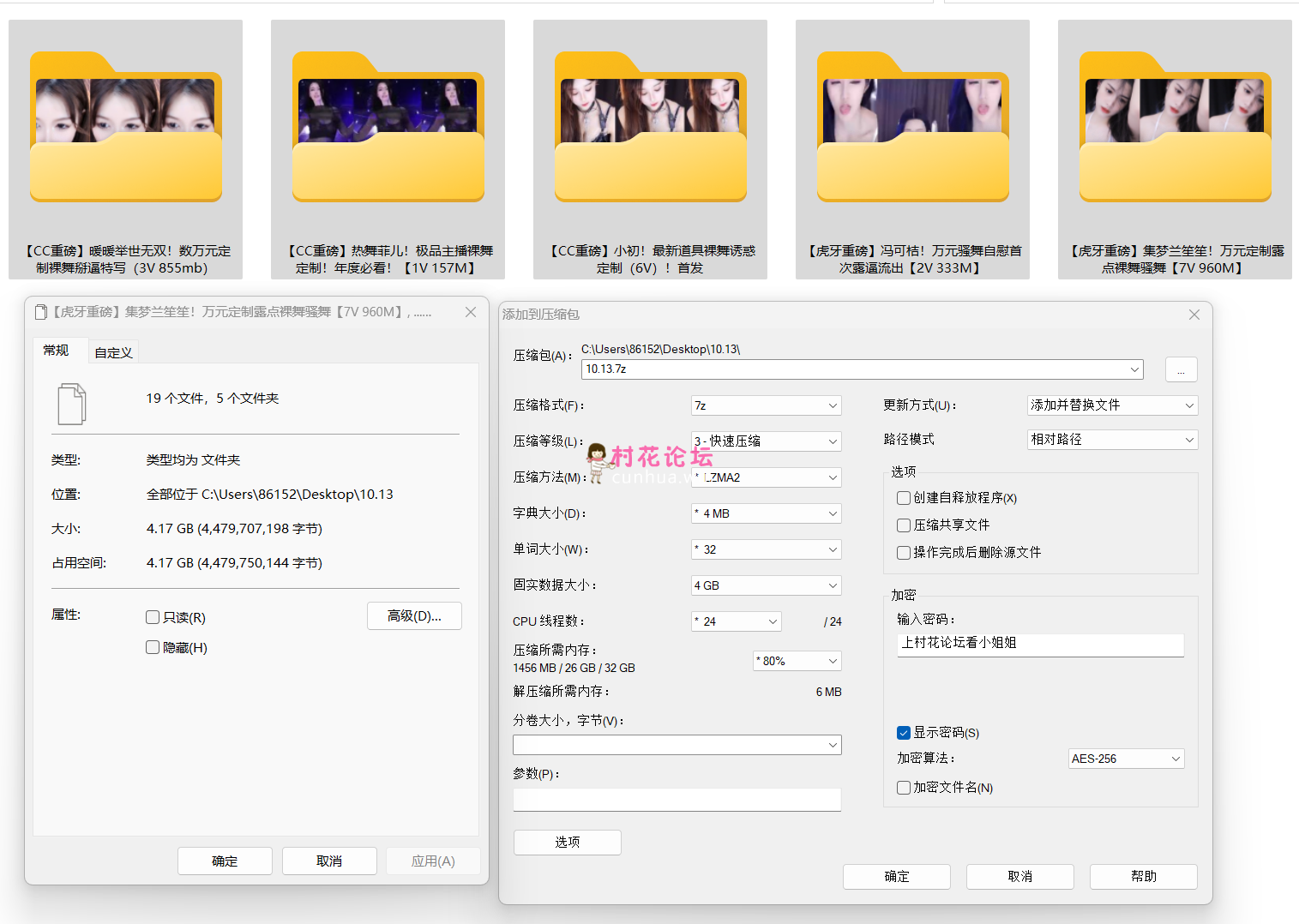Check 加密文件名(N) option
The width and height of the screenshot is (1299, 924).
(x=904, y=788)
